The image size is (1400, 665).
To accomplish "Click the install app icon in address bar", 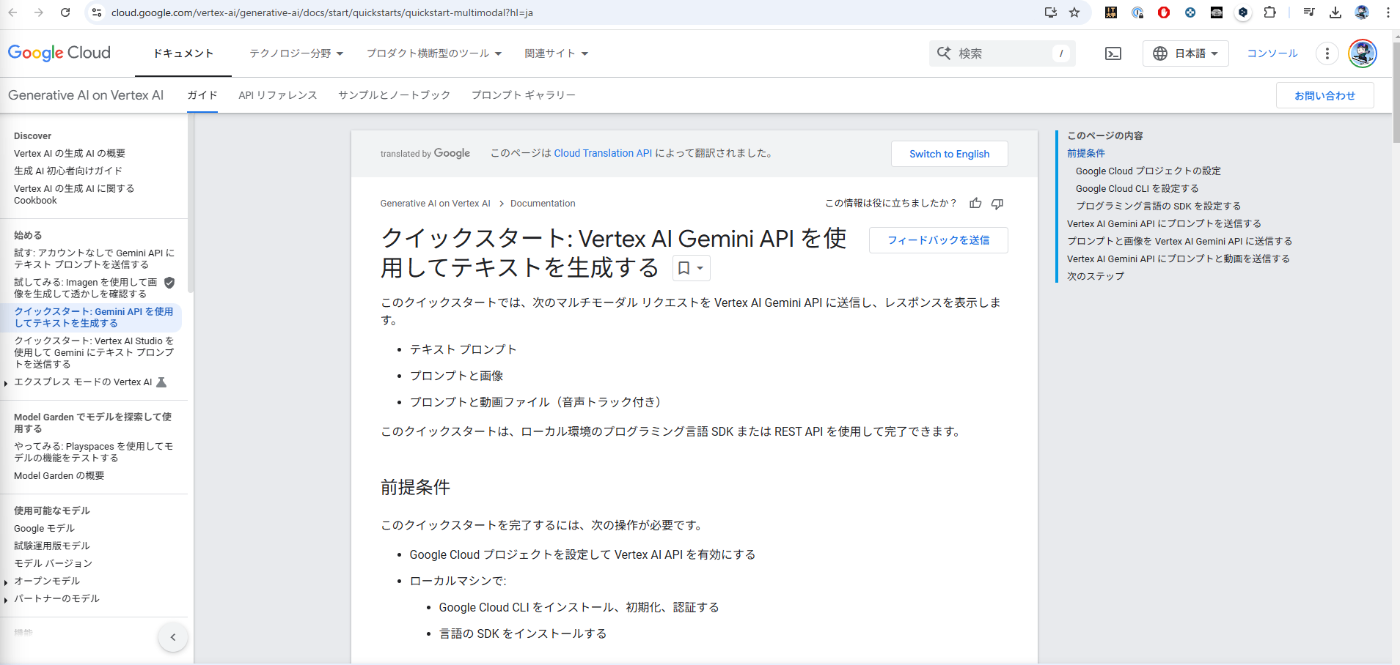I will pos(1050,12).
